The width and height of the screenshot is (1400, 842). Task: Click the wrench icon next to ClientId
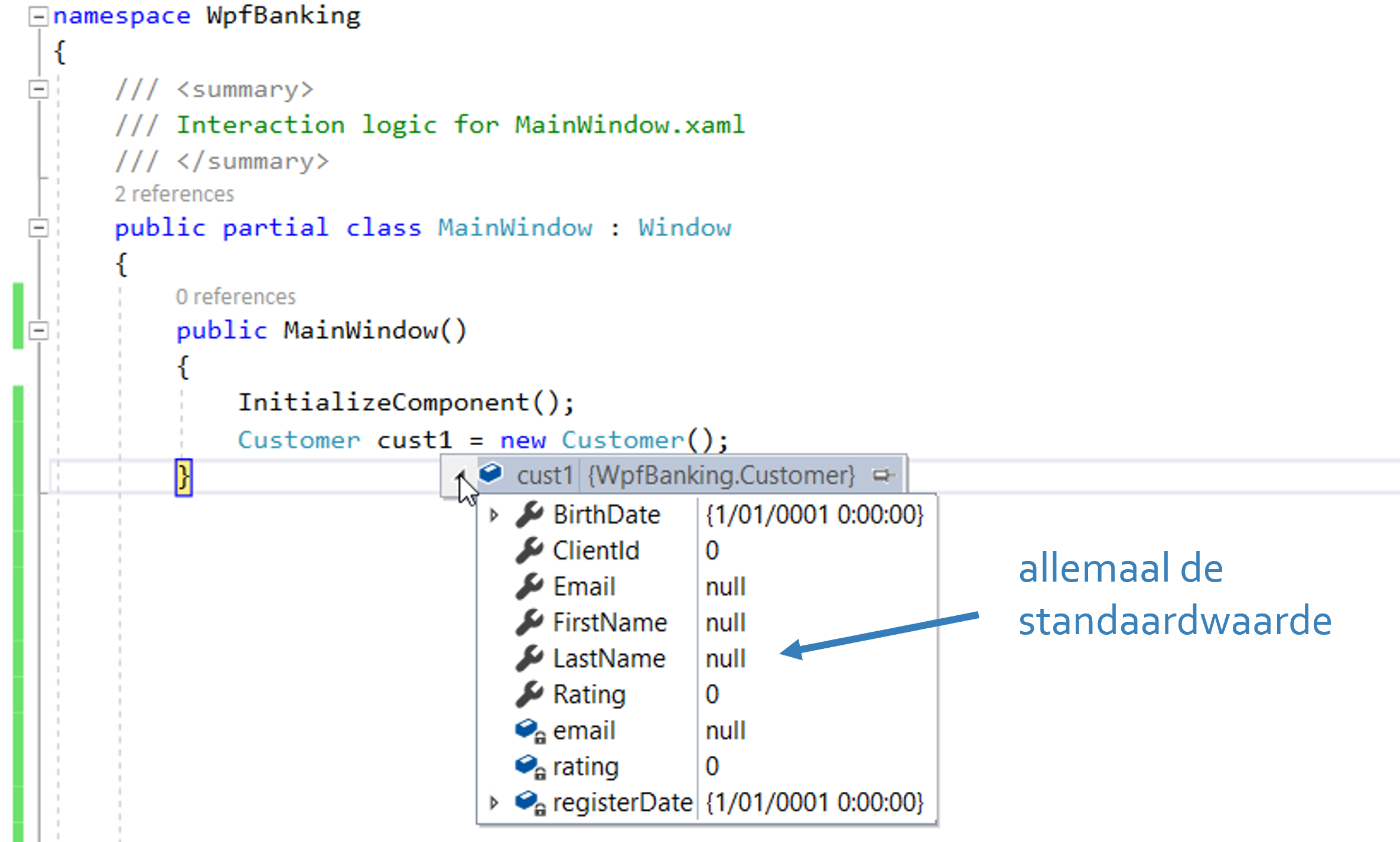coord(529,550)
